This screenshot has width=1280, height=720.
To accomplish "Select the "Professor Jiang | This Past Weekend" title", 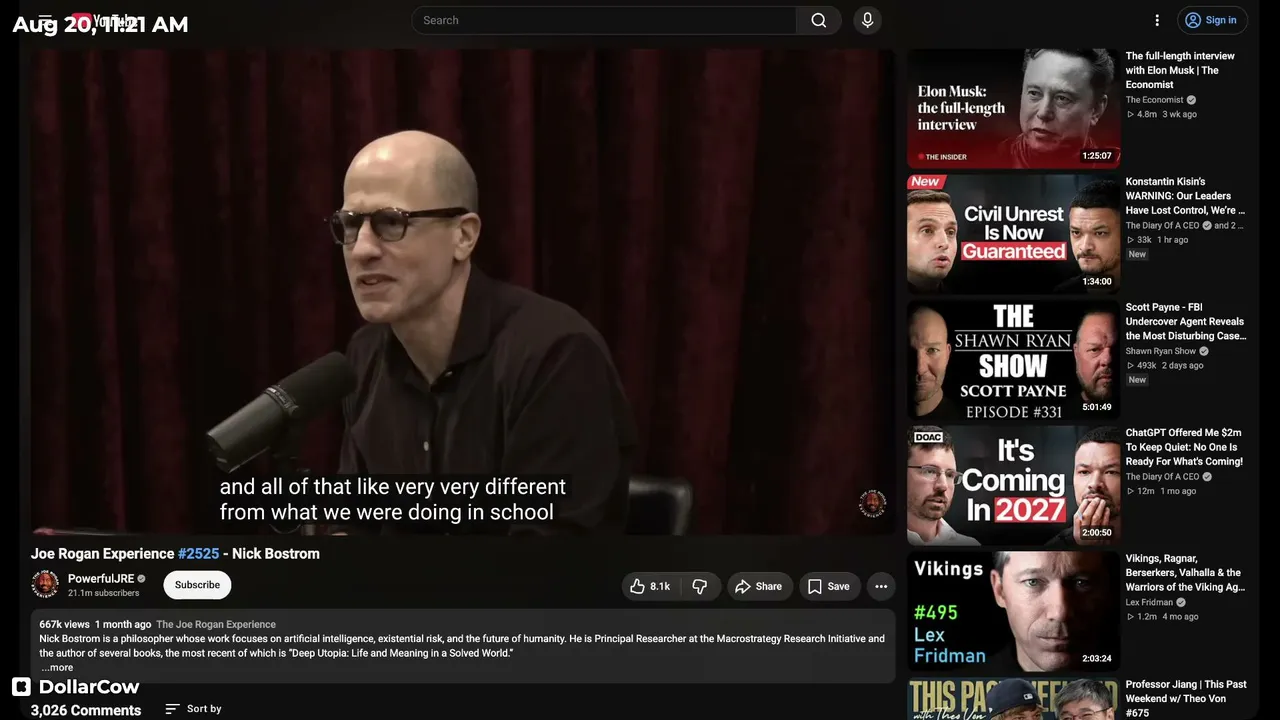I will tap(1186, 698).
